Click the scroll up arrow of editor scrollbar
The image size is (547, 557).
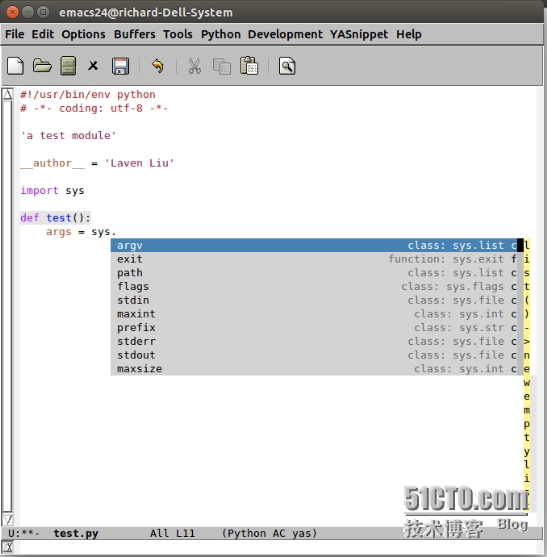[7, 94]
